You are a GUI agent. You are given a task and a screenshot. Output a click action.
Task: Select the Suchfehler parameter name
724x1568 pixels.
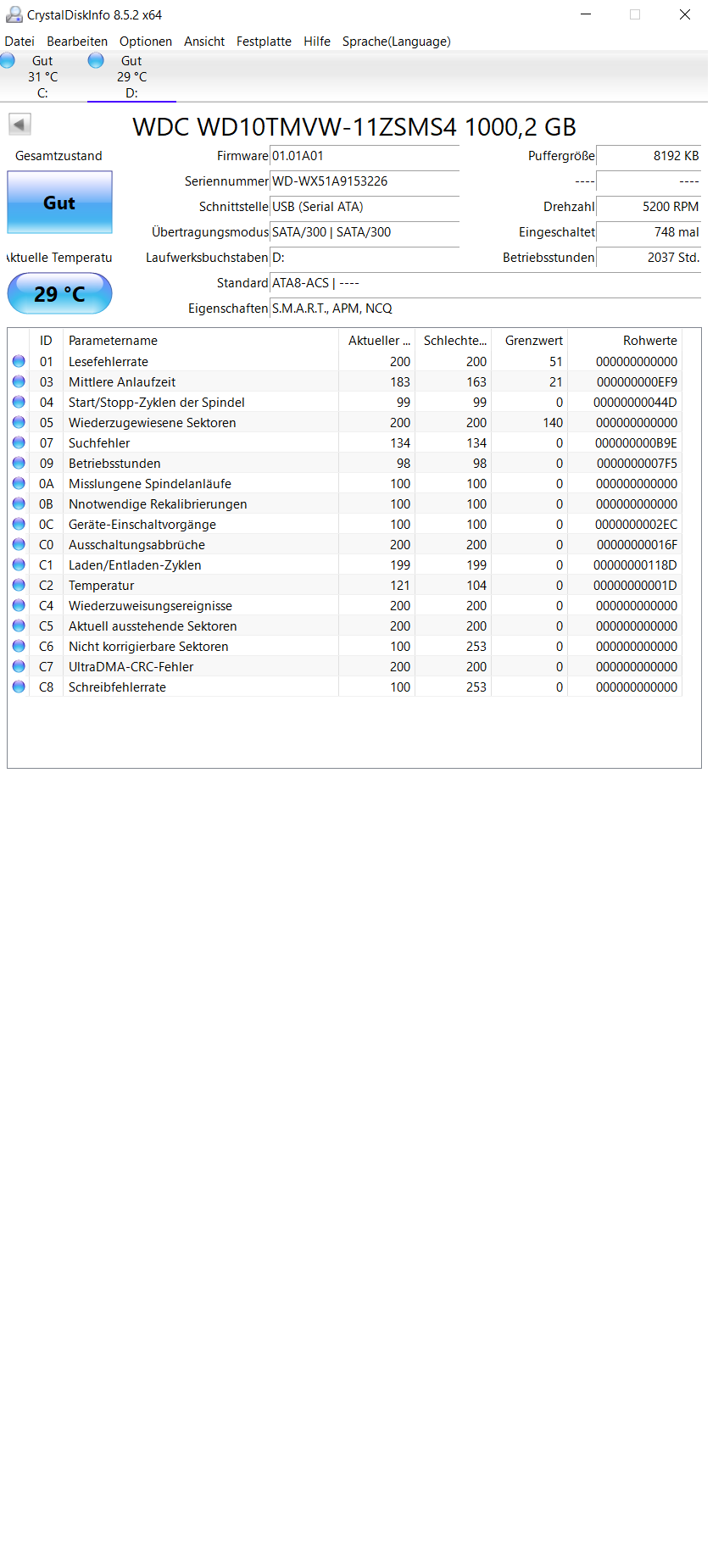99,443
